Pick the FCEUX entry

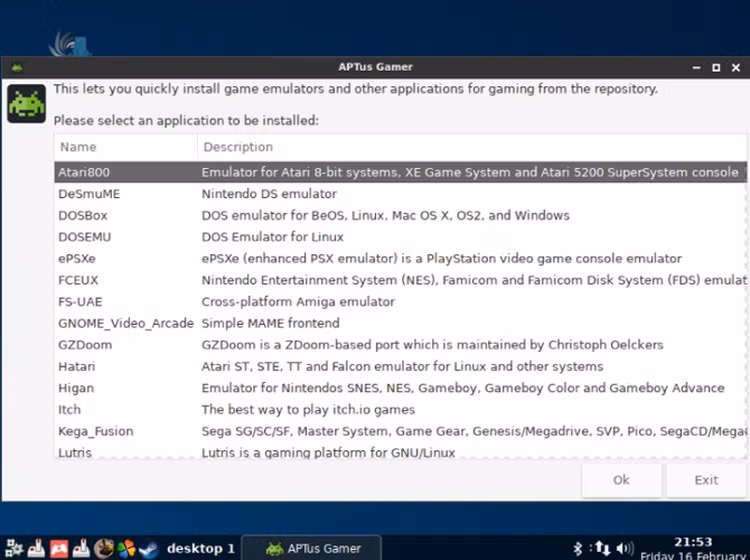400,280
